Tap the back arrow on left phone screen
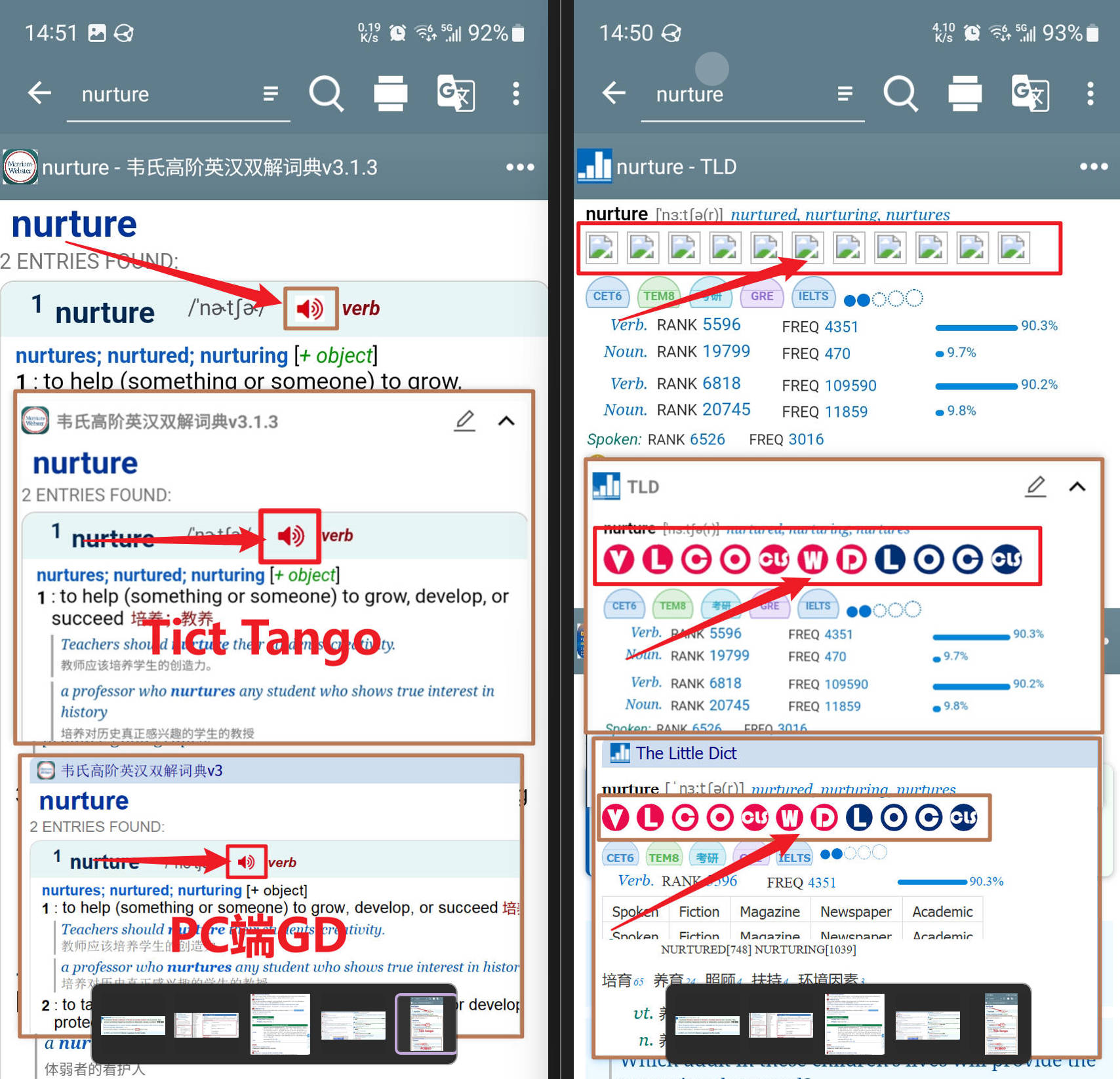 point(39,93)
